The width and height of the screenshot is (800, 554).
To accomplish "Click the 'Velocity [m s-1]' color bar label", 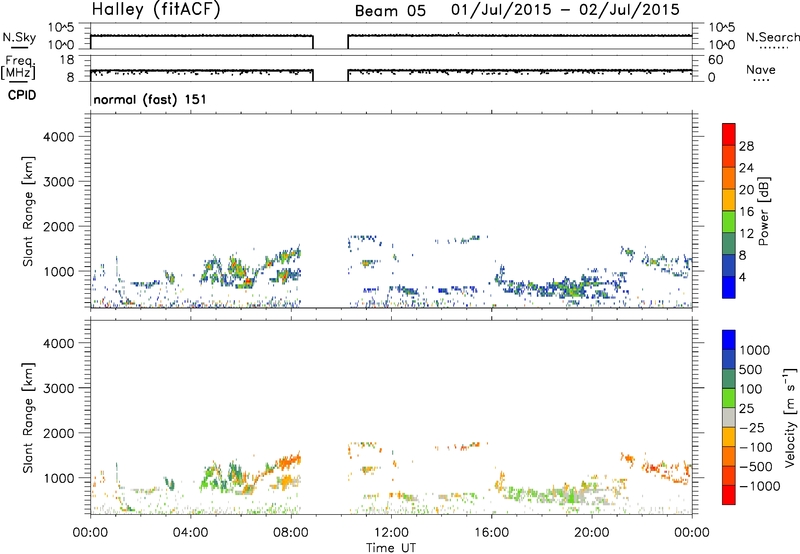I will tap(790, 417).
